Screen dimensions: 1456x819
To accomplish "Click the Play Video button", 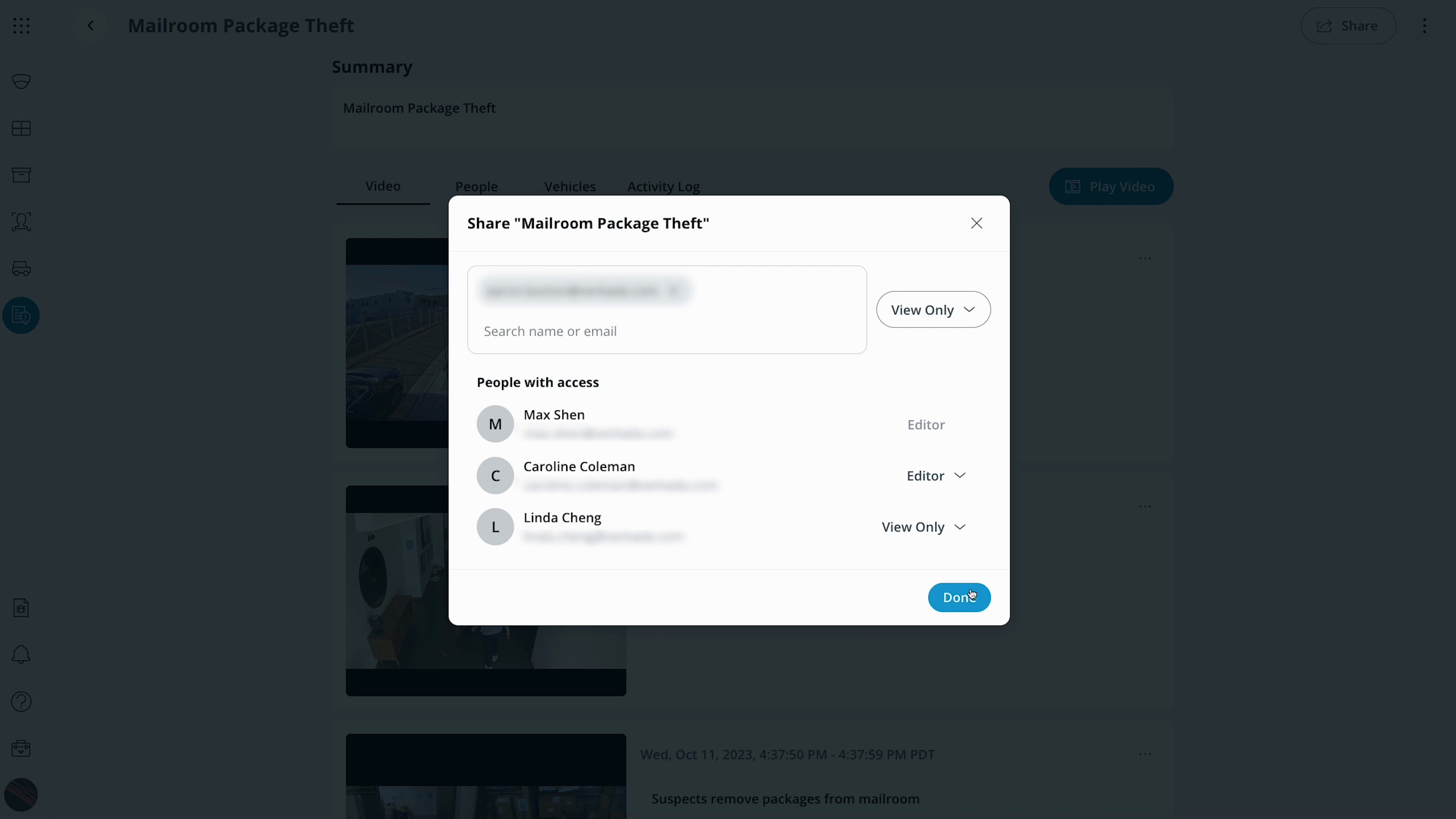I will [x=1111, y=187].
